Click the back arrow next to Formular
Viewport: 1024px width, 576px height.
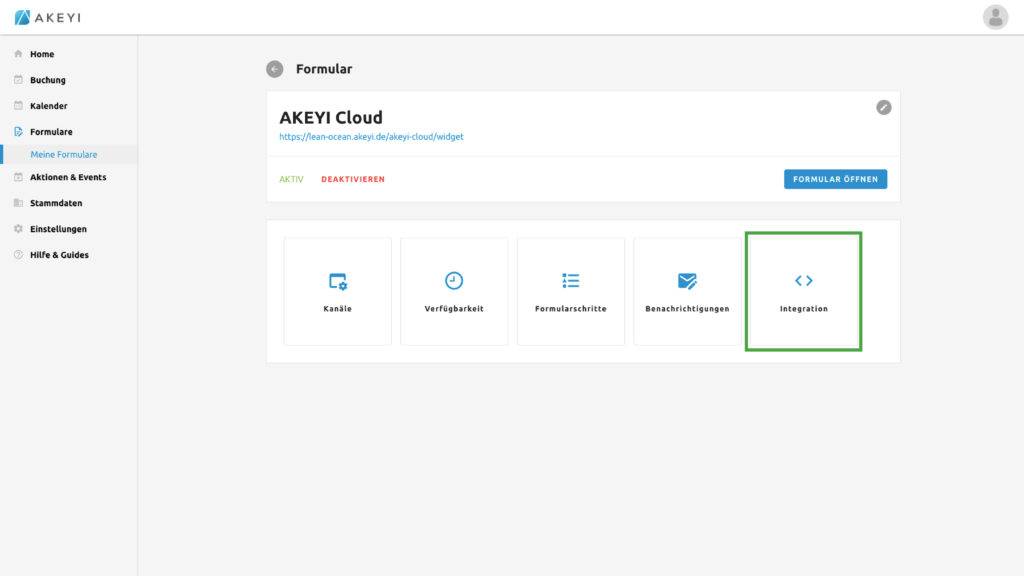click(x=274, y=69)
